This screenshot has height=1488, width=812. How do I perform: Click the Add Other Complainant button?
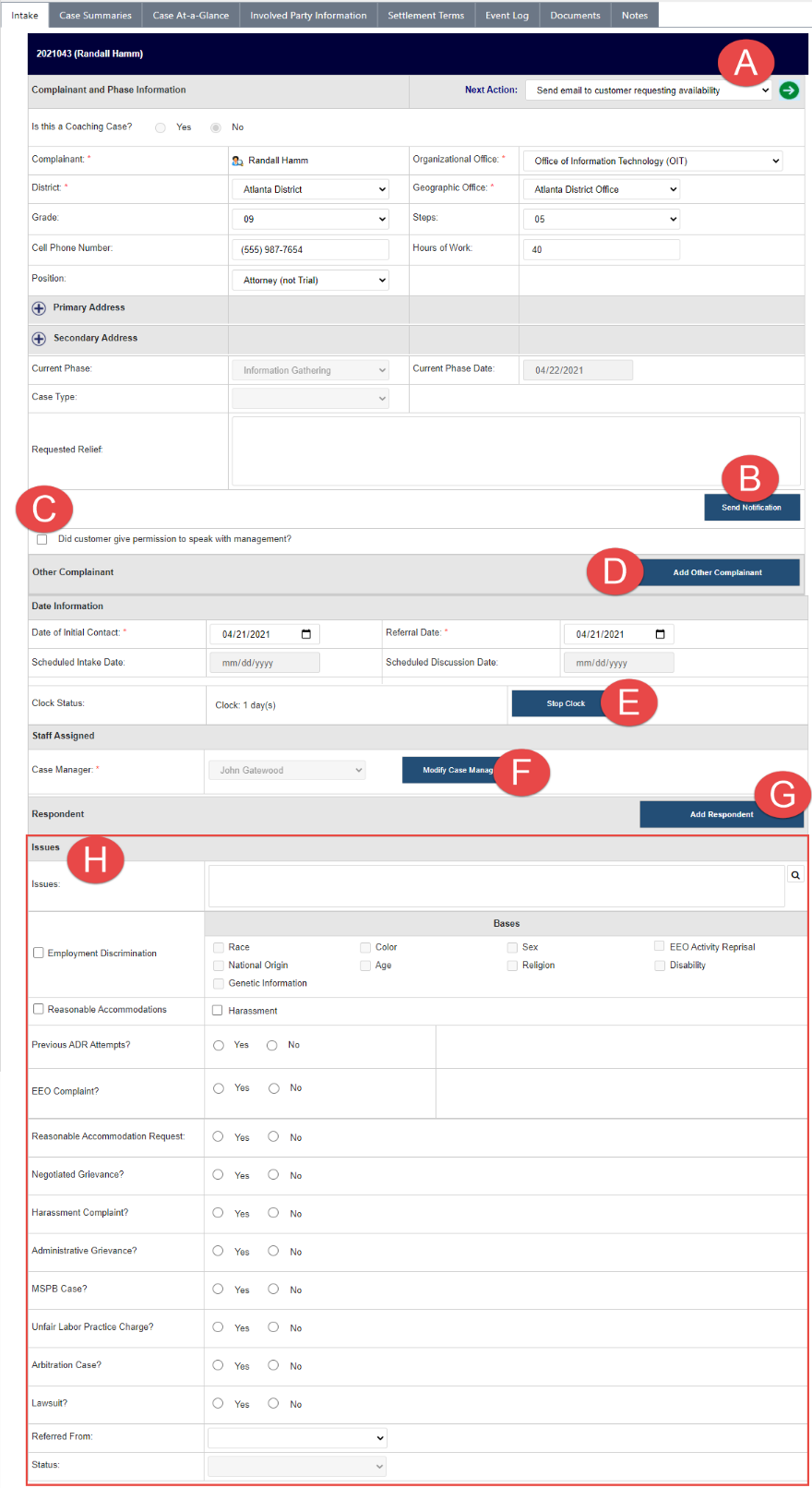pyautogui.click(x=718, y=572)
